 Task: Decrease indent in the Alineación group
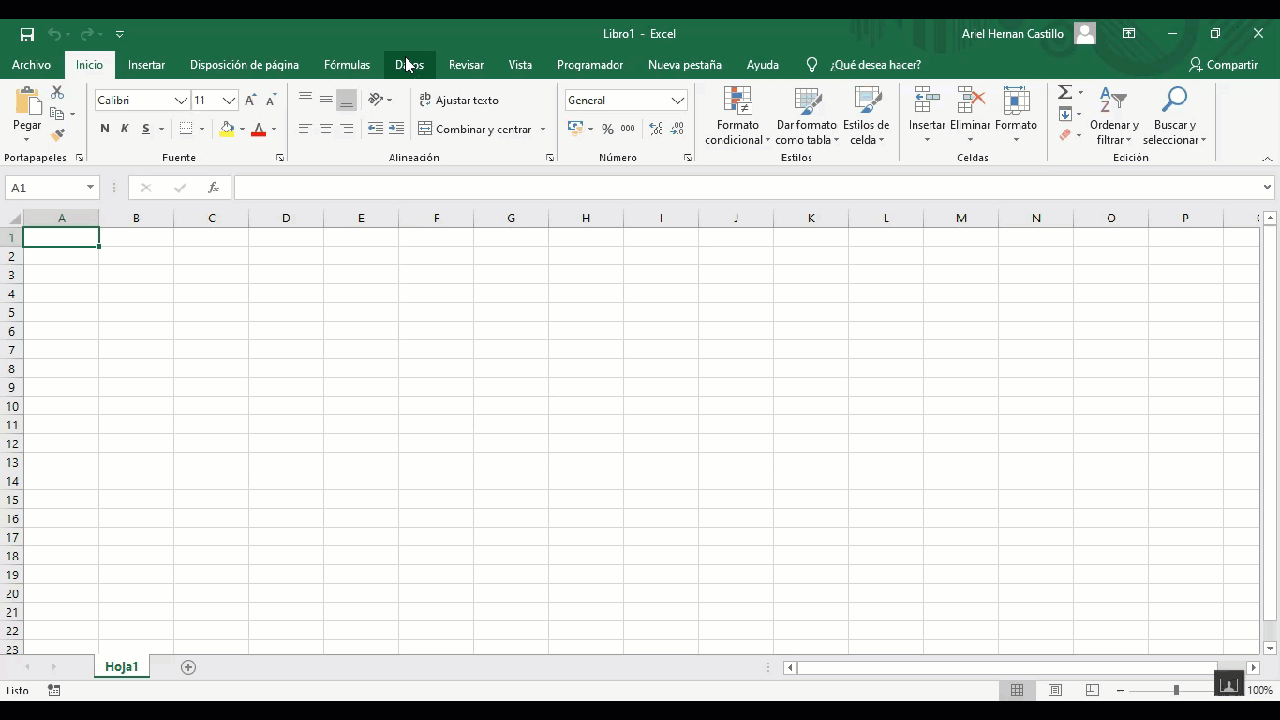tap(375, 129)
